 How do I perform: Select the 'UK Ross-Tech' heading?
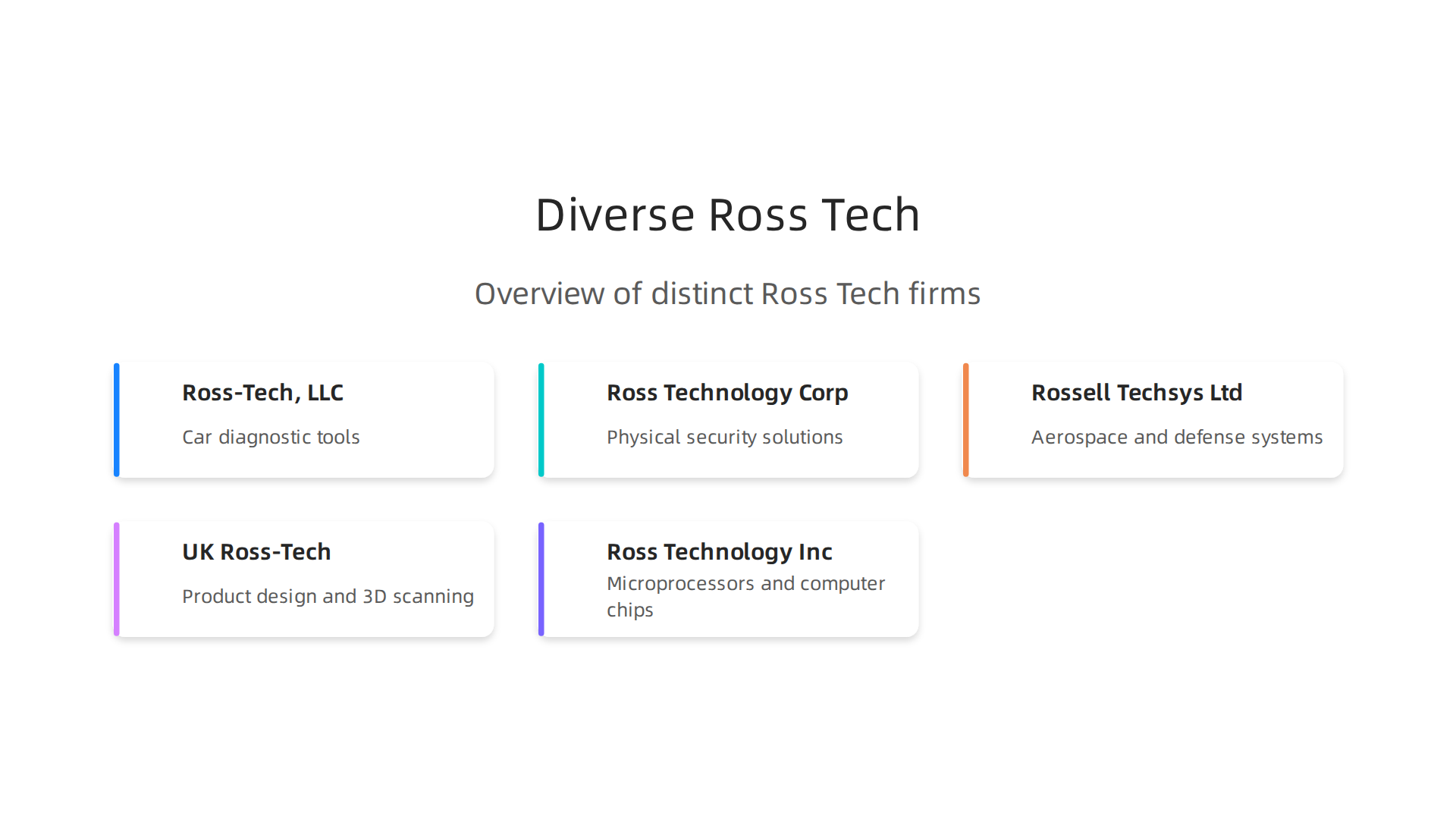256,552
